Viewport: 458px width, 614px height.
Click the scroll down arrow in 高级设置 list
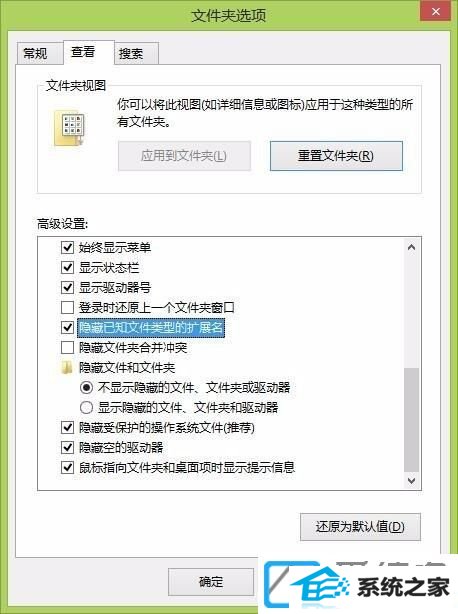coord(411,480)
